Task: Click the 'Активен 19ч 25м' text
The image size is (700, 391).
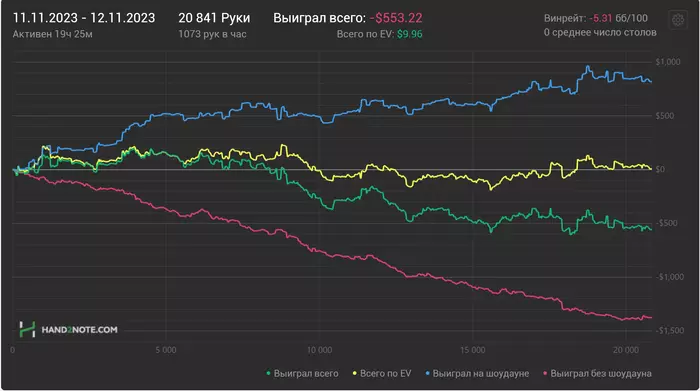Action: tap(53, 34)
